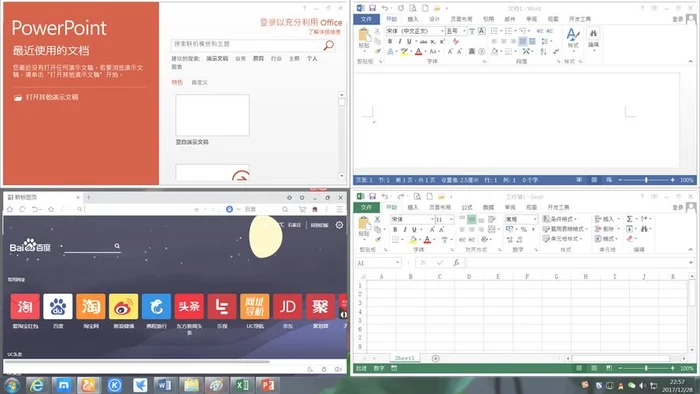Screen dimensions: 700x394
Task: Open the conditional formatting (条件格式) dropdown in Excel
Action: 560,219
